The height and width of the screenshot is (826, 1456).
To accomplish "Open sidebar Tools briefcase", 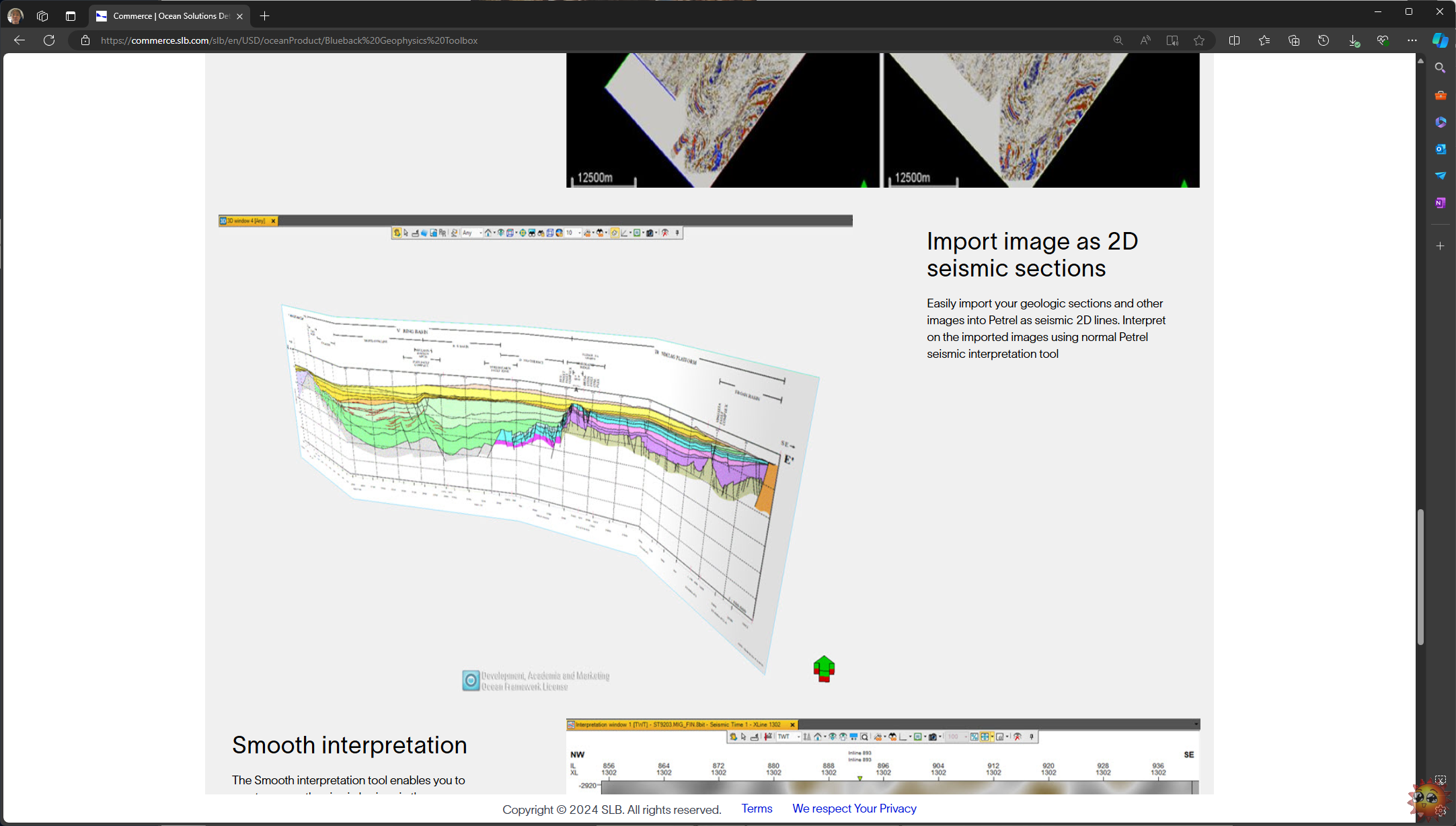I will tap(1441, 95).
